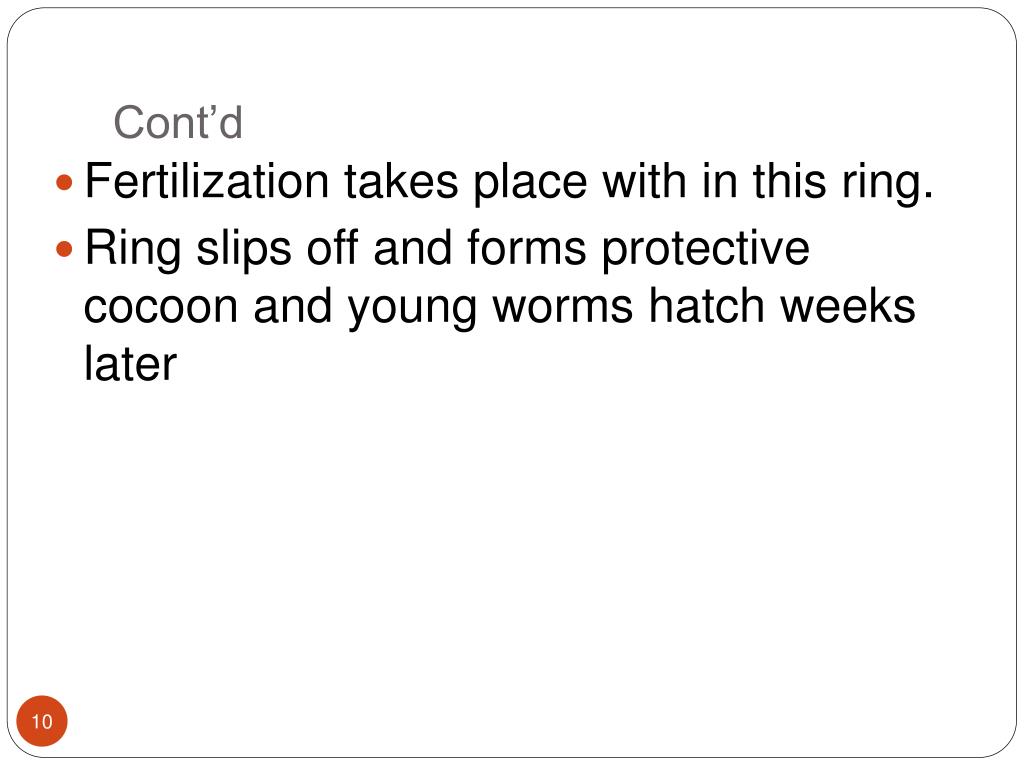Click the word protective in second bullet
This screenshot has width=1024, height=768.
pos(705,251)
